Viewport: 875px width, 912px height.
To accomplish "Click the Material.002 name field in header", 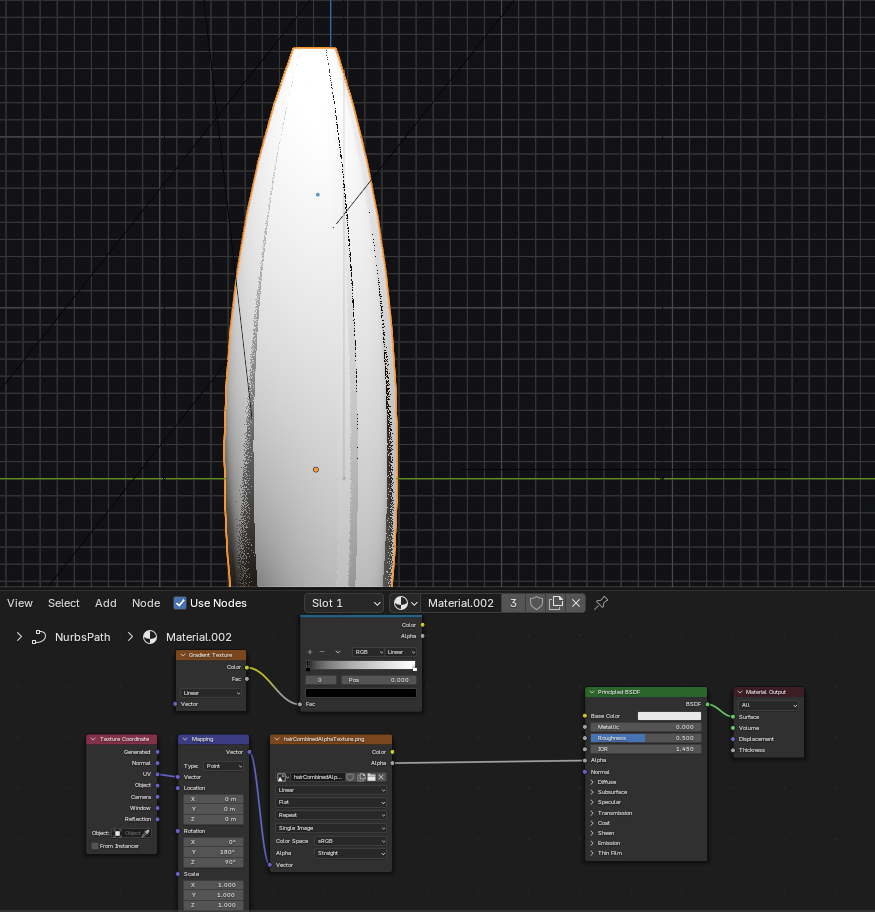I will 461,603.
